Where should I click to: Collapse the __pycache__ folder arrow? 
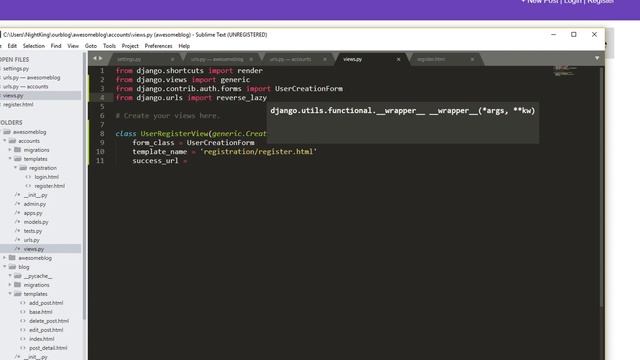pyautogui.click(x=10, y=276)
